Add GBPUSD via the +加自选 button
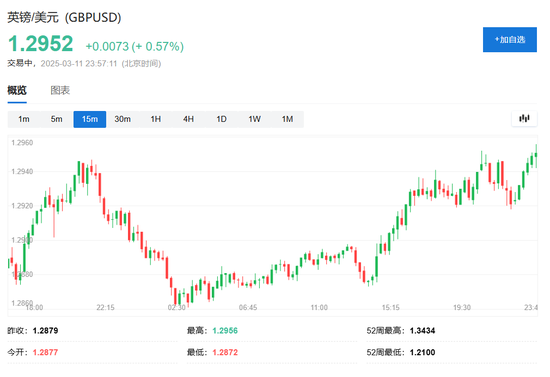 click(x=510, y=40)
